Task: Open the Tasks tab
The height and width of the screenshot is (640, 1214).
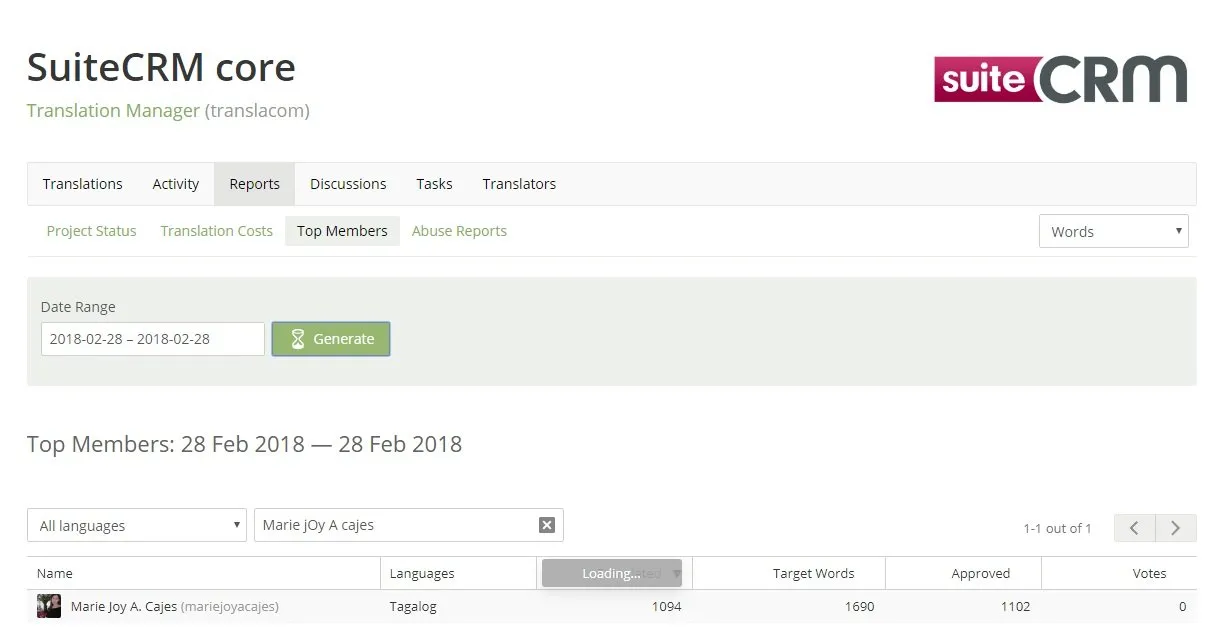Action: point(434,184)
